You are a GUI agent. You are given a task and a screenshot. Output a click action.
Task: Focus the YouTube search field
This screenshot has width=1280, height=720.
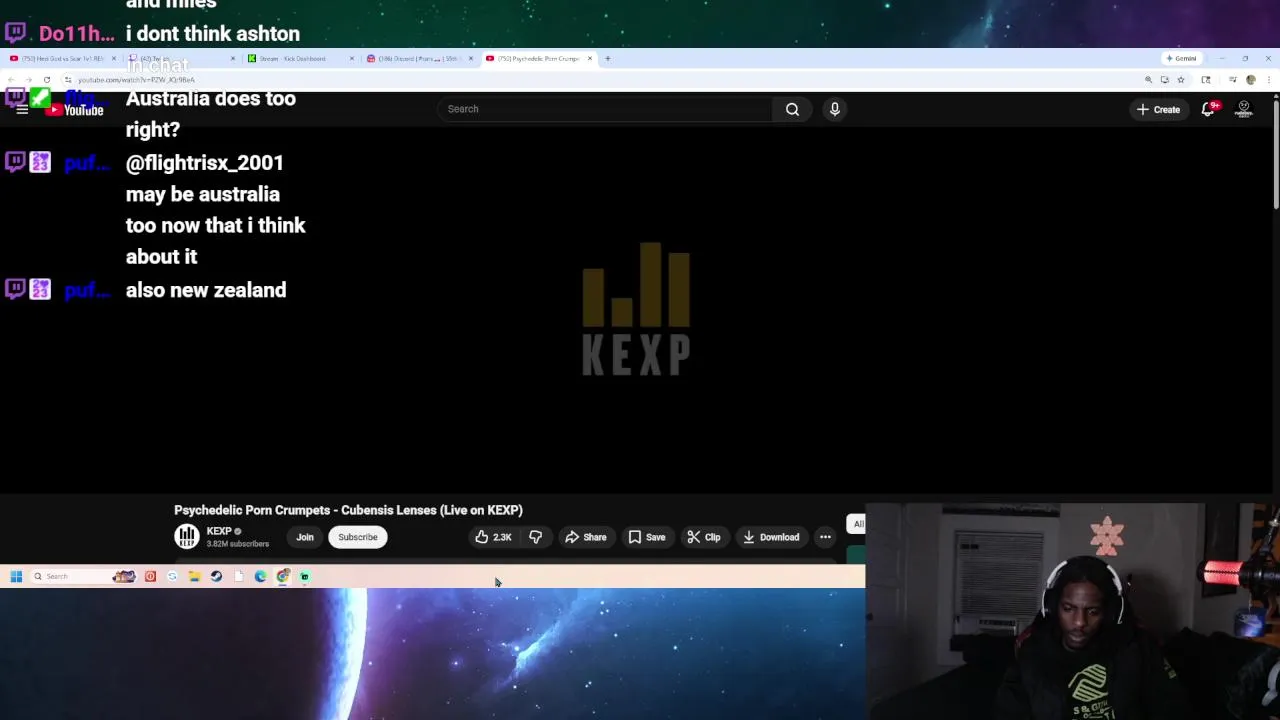(604, 109)
